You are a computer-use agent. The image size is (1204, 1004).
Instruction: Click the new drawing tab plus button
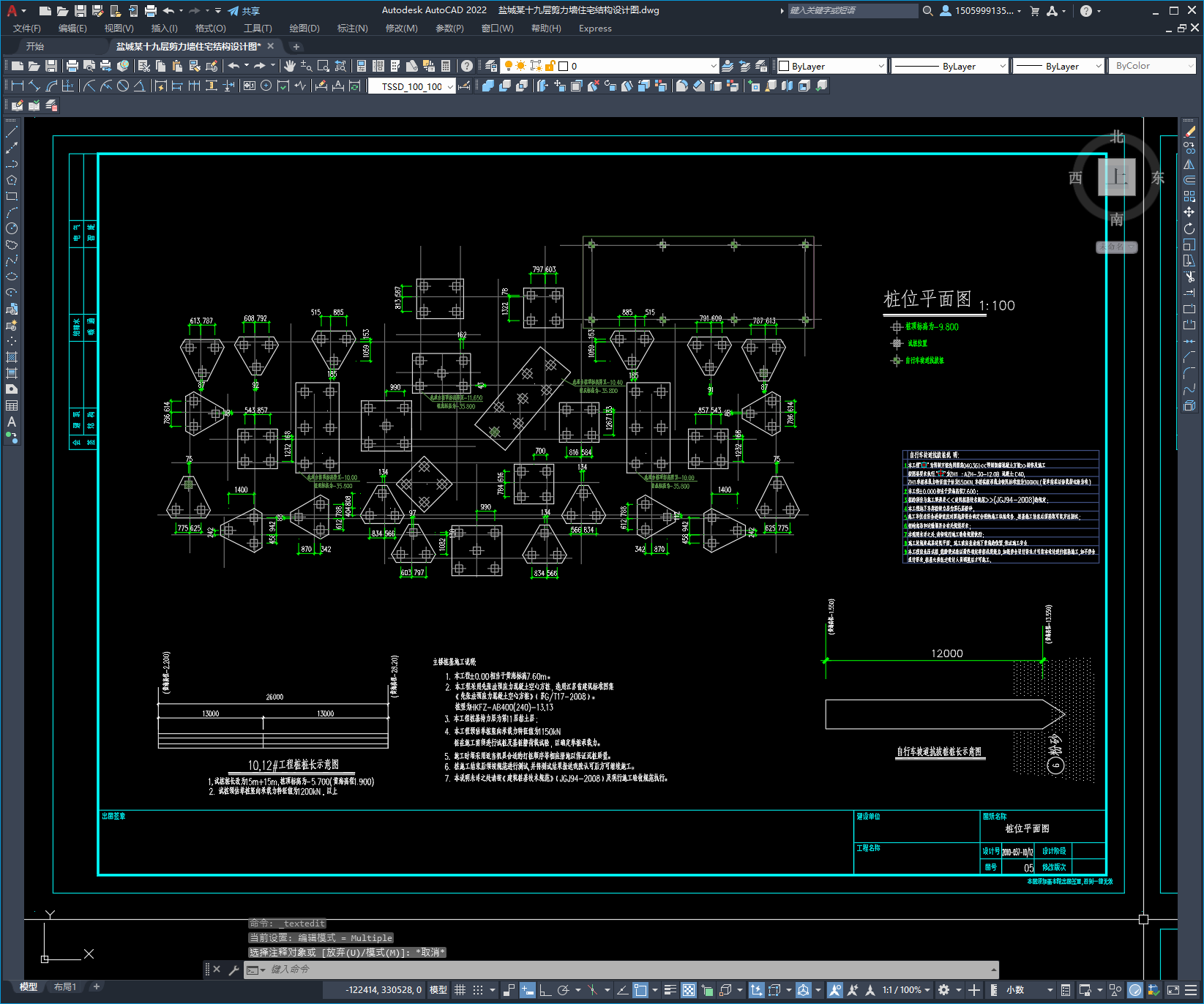click(x=296, y=46)
